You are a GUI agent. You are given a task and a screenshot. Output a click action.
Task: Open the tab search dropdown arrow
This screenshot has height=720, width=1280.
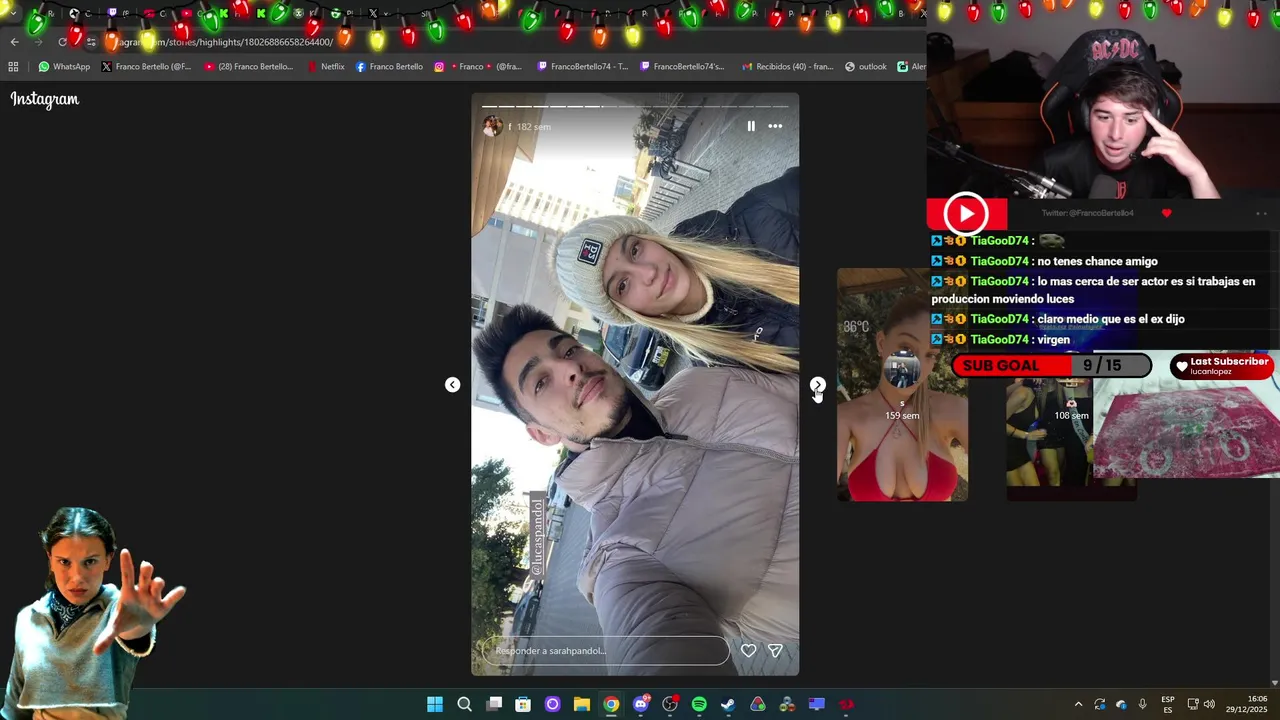click(12, 14)
